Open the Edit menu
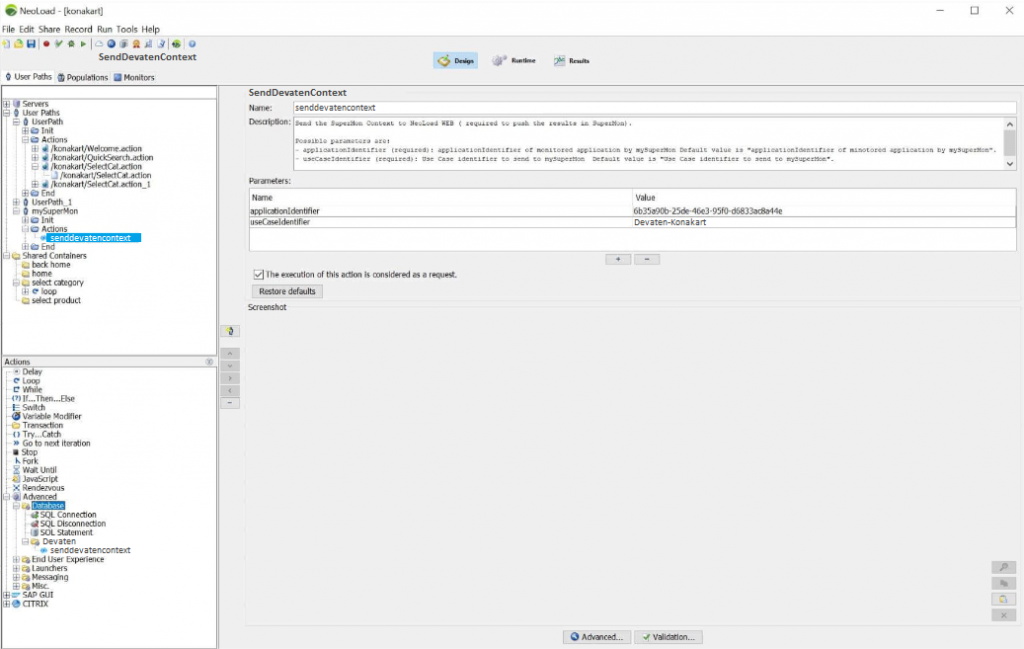 click(x=26, y=29)
